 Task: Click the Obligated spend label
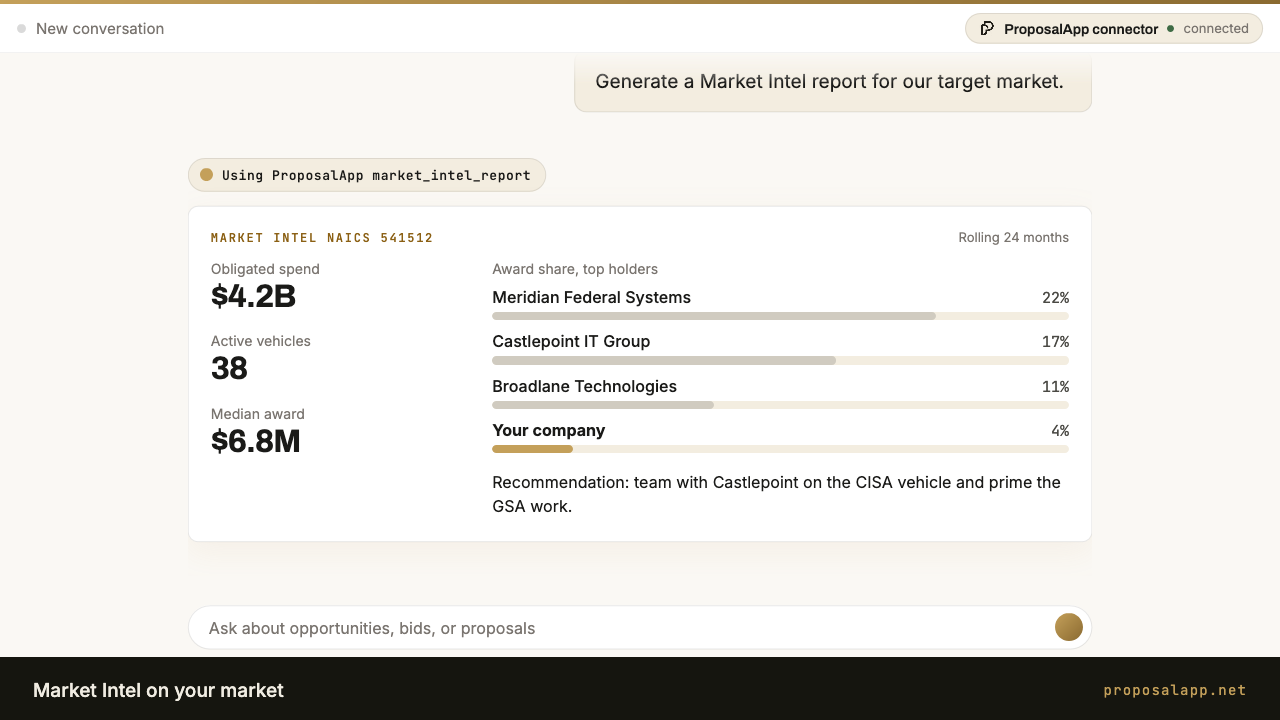point(265,269)
